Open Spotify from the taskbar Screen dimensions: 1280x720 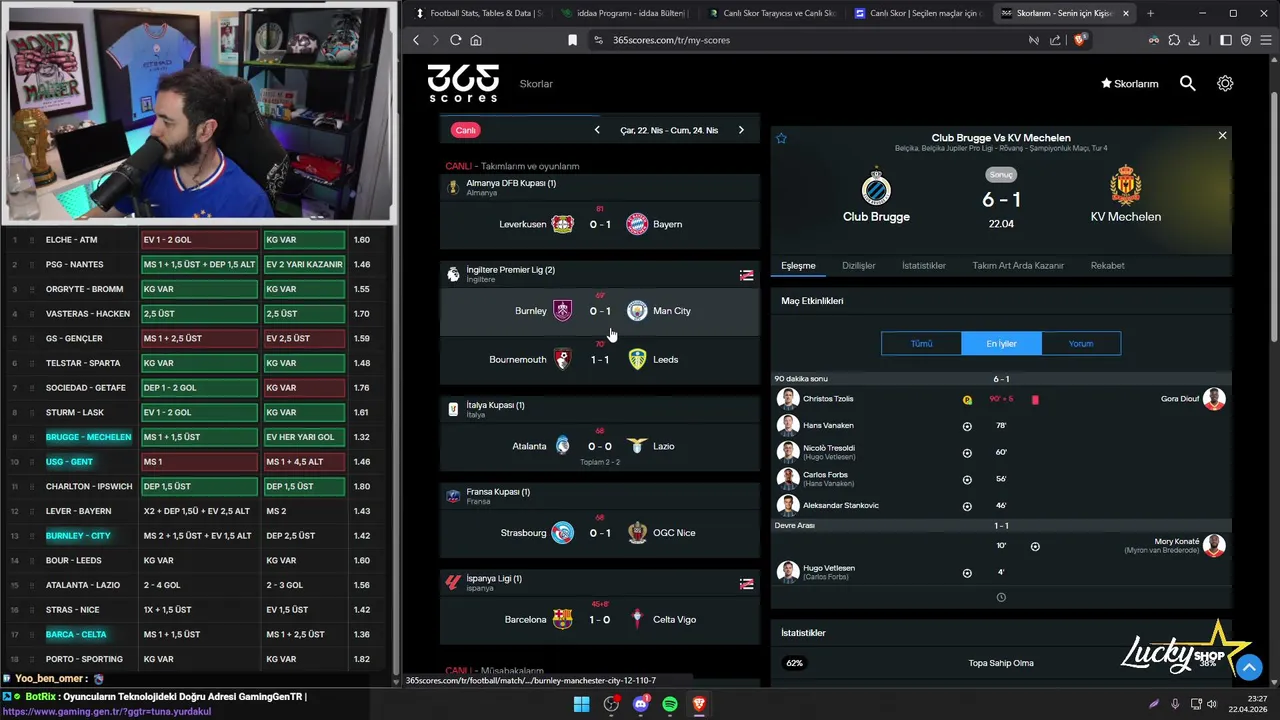point(670,704)
